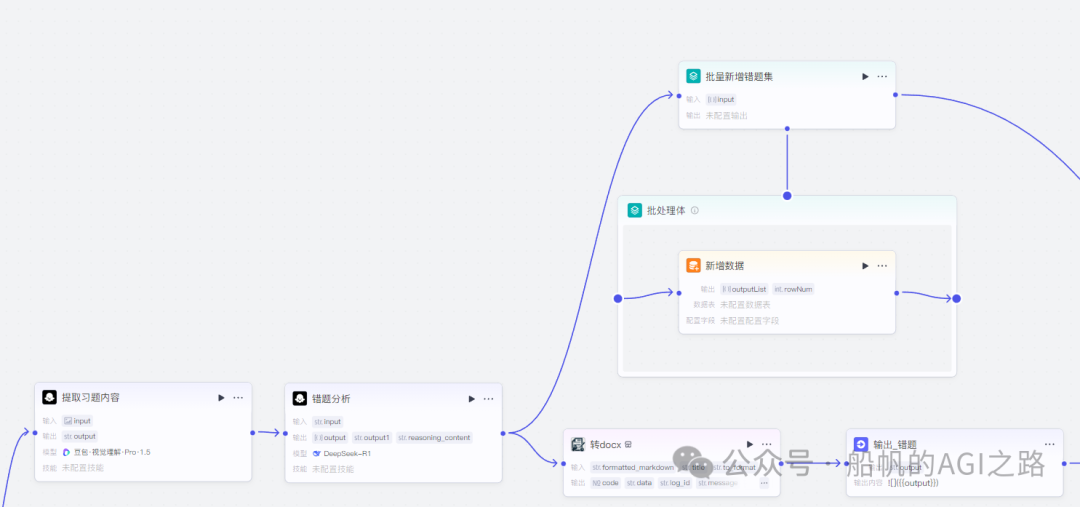Click the output port of 新增数据 node
1080x507 pixels.
pos(896,293)
